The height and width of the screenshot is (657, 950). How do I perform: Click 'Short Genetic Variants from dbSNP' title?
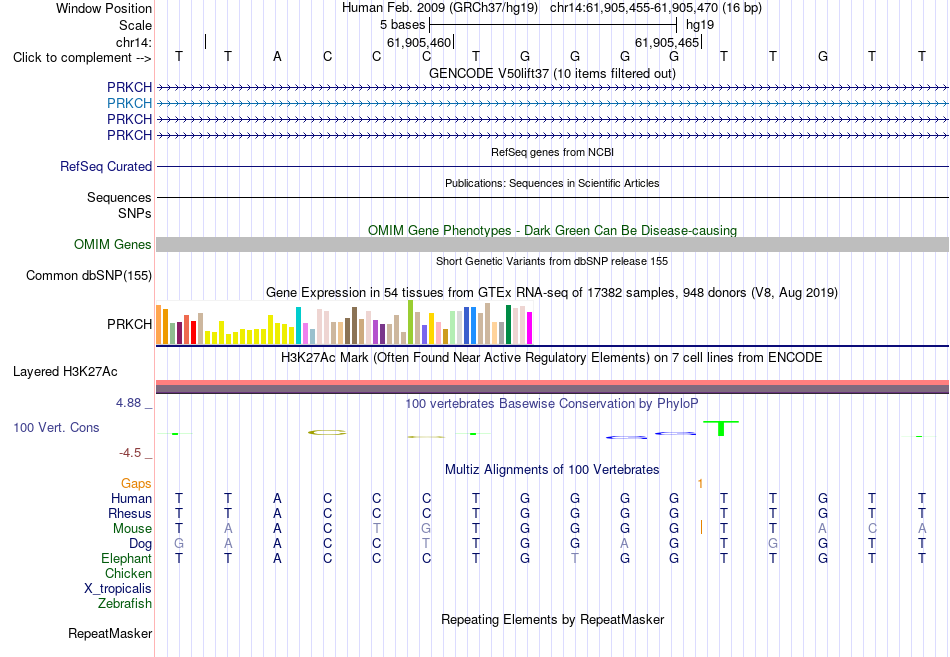tap(552, 261)
